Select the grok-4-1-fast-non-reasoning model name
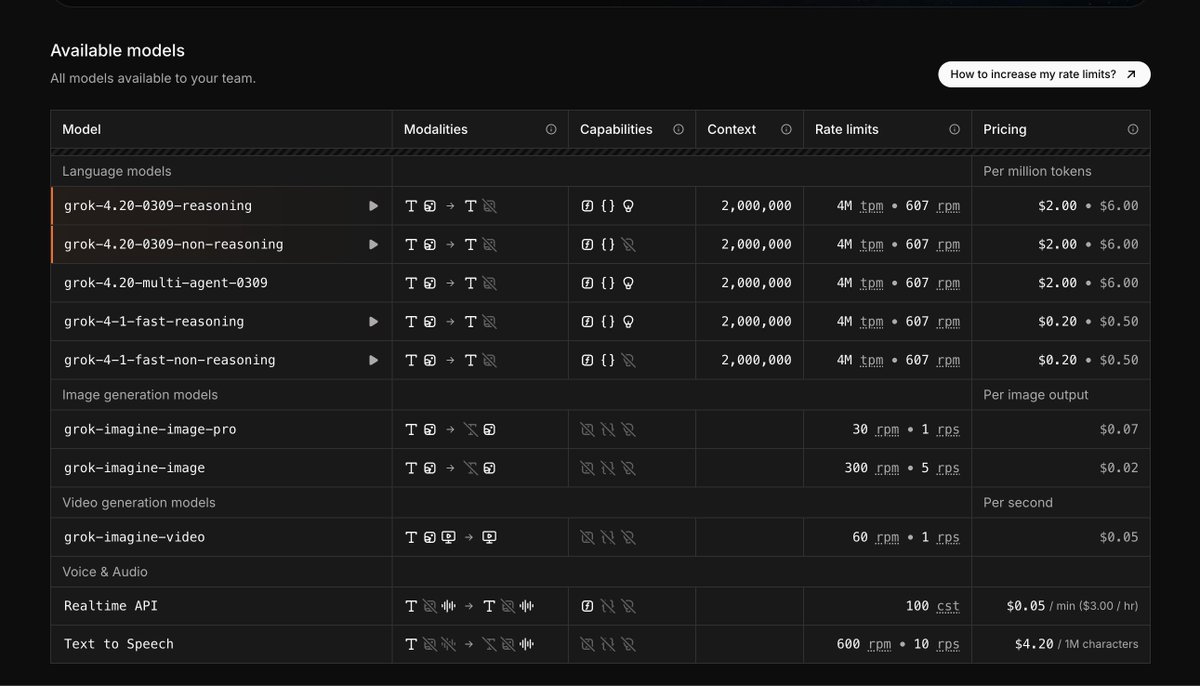The image size is (1200, 686). 170,360
